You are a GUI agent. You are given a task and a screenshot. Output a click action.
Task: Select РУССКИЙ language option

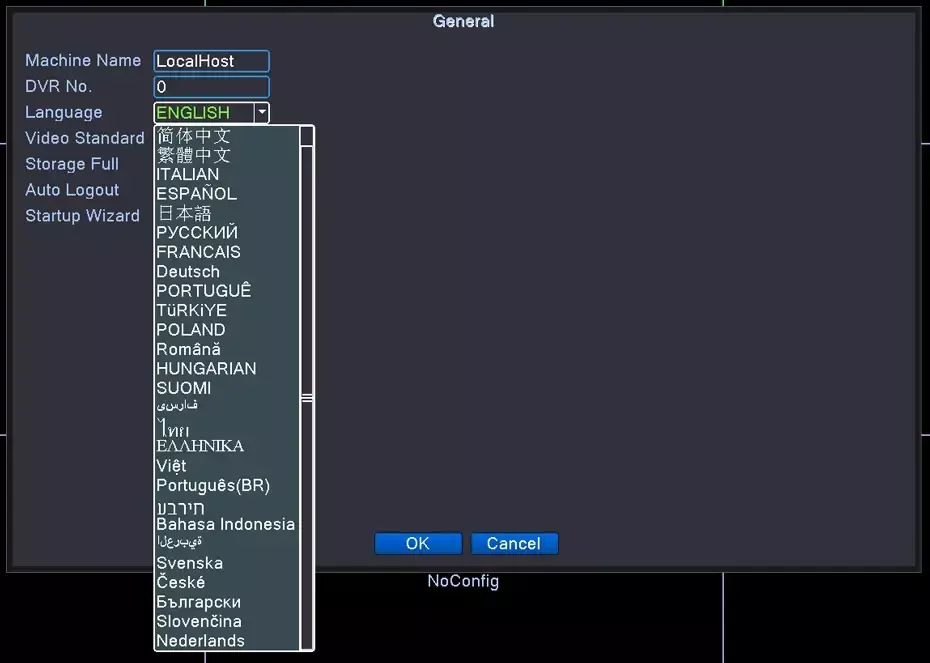coord(197,233)
